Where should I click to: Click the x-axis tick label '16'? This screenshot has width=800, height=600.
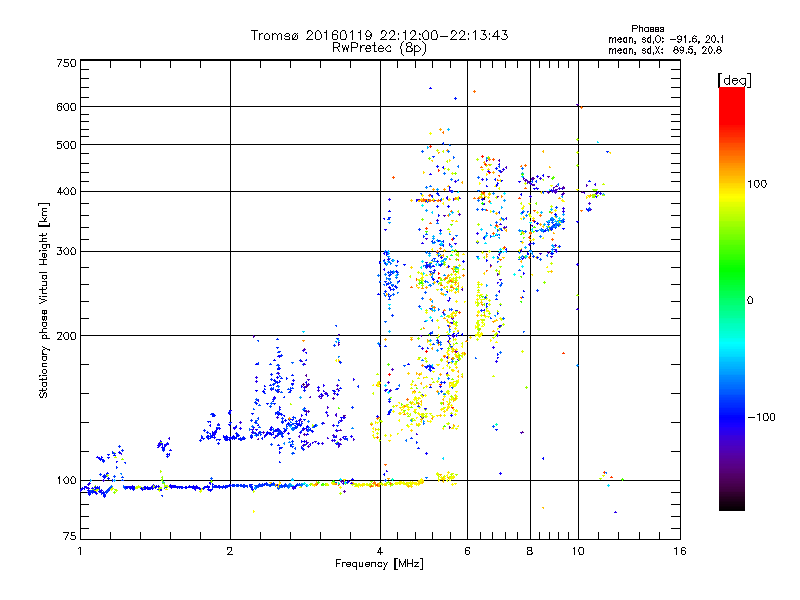(x=680, y=551)
